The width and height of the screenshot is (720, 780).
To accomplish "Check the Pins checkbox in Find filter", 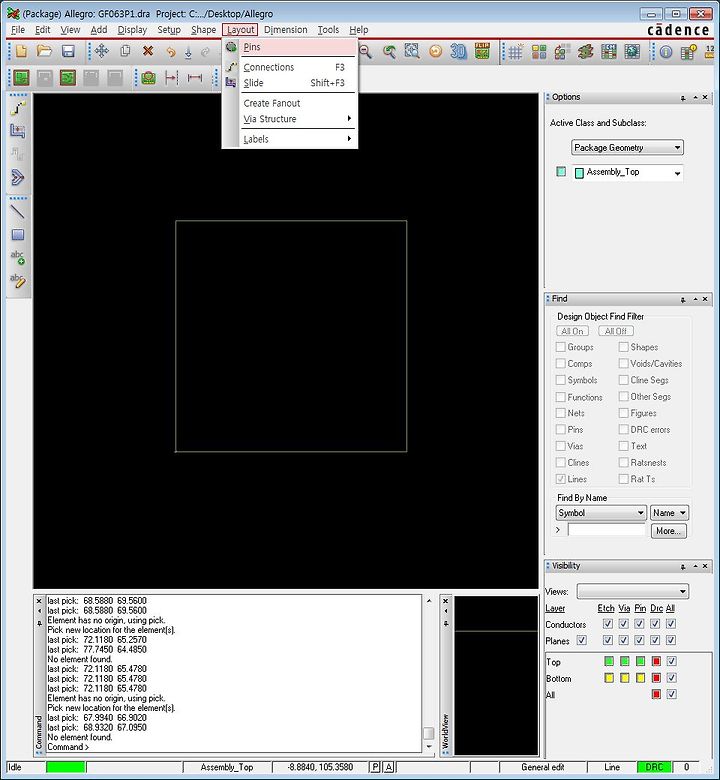I will pos(561,429).
